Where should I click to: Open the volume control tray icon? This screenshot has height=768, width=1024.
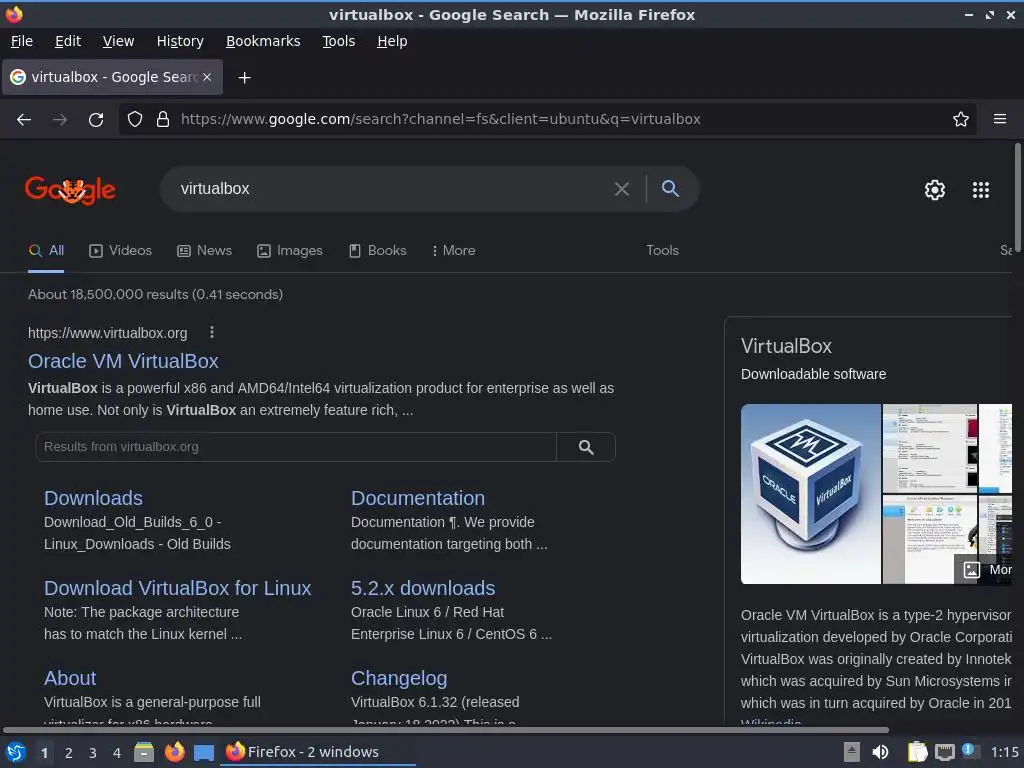pos(880,752)
